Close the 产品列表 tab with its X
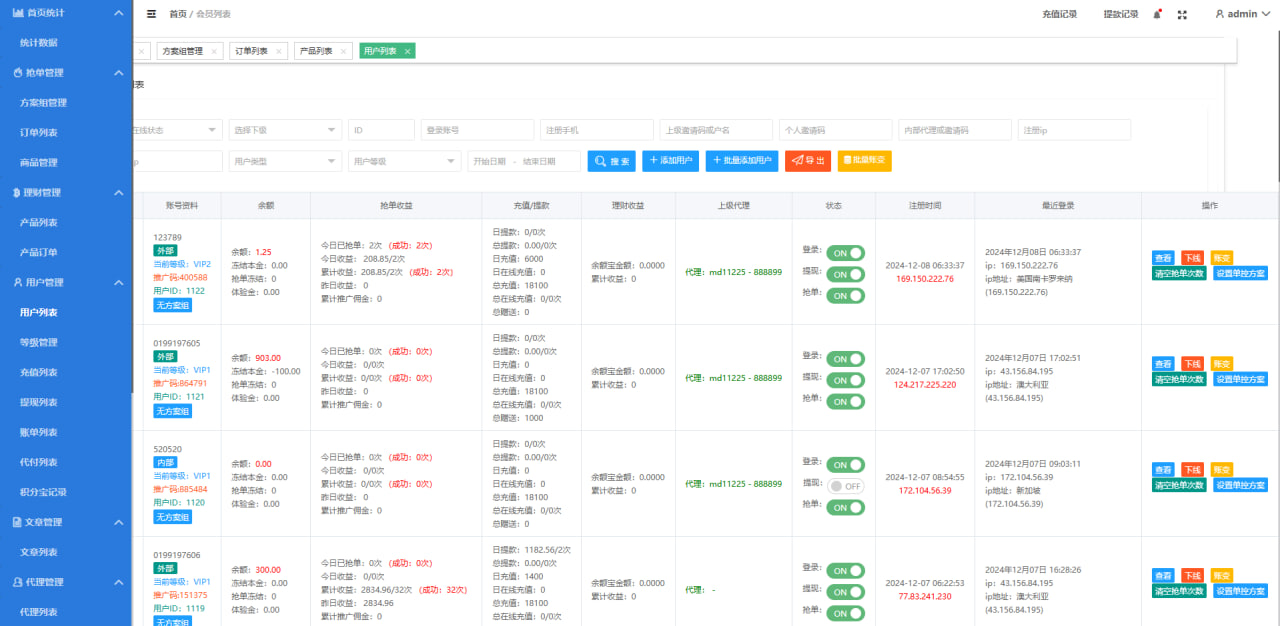 coord(344,51)
